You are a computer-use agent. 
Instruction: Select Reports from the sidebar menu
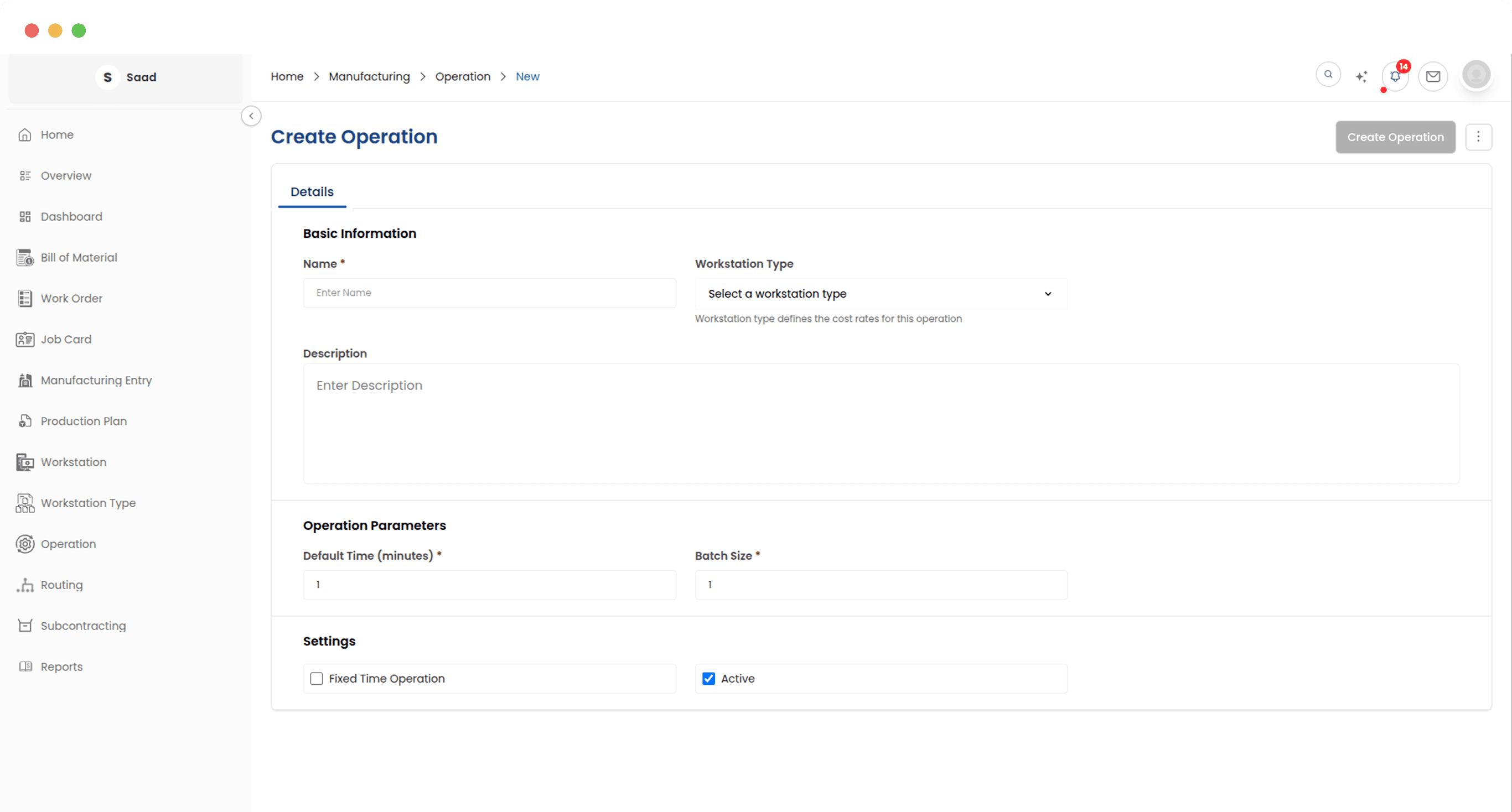coord(61,666)
